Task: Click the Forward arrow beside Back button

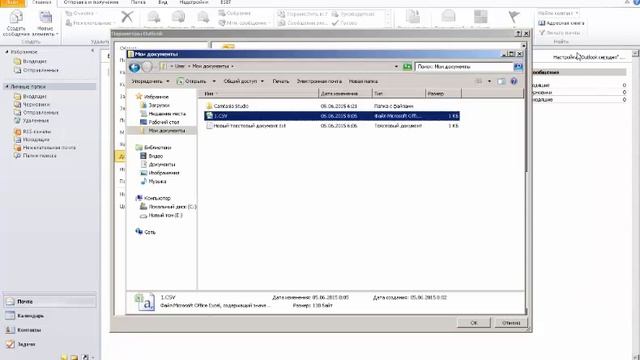Action: tap(147, 67)
